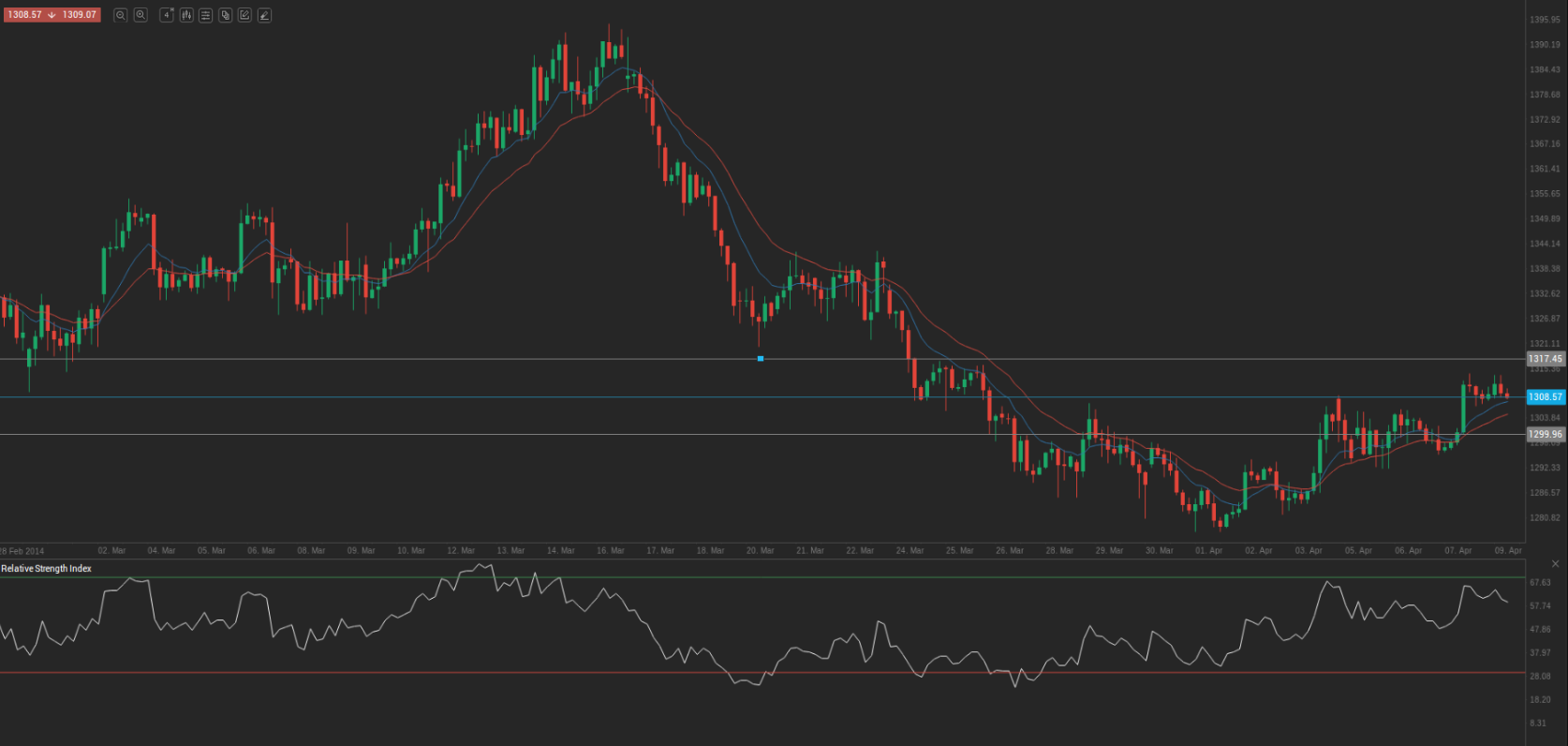The height and width of the screenshot is (746, 1568).
Task: Click the 28 Feb 2014 date label
Action: coord(22,551)
